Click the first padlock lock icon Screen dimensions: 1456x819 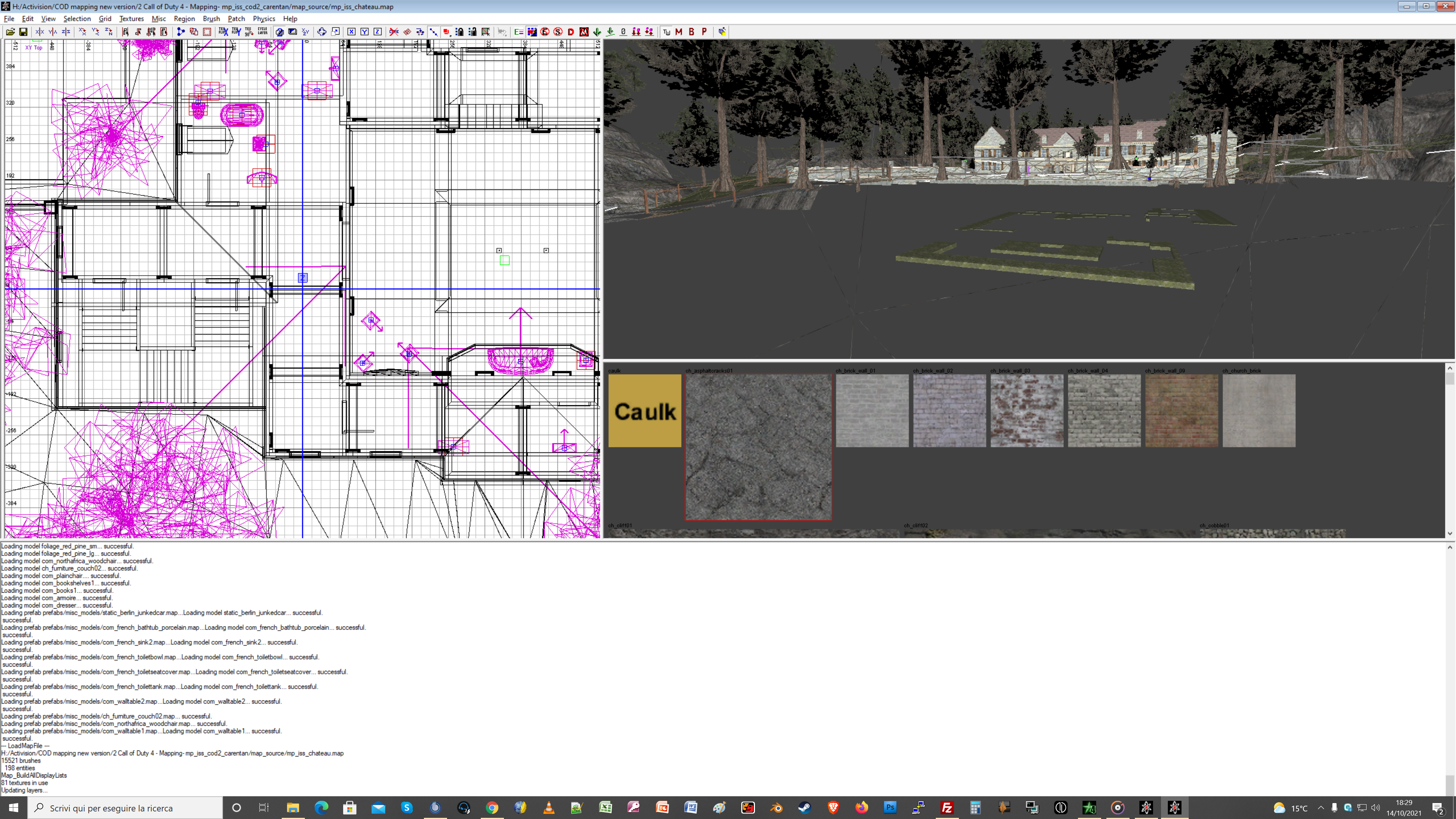(460, 31)
